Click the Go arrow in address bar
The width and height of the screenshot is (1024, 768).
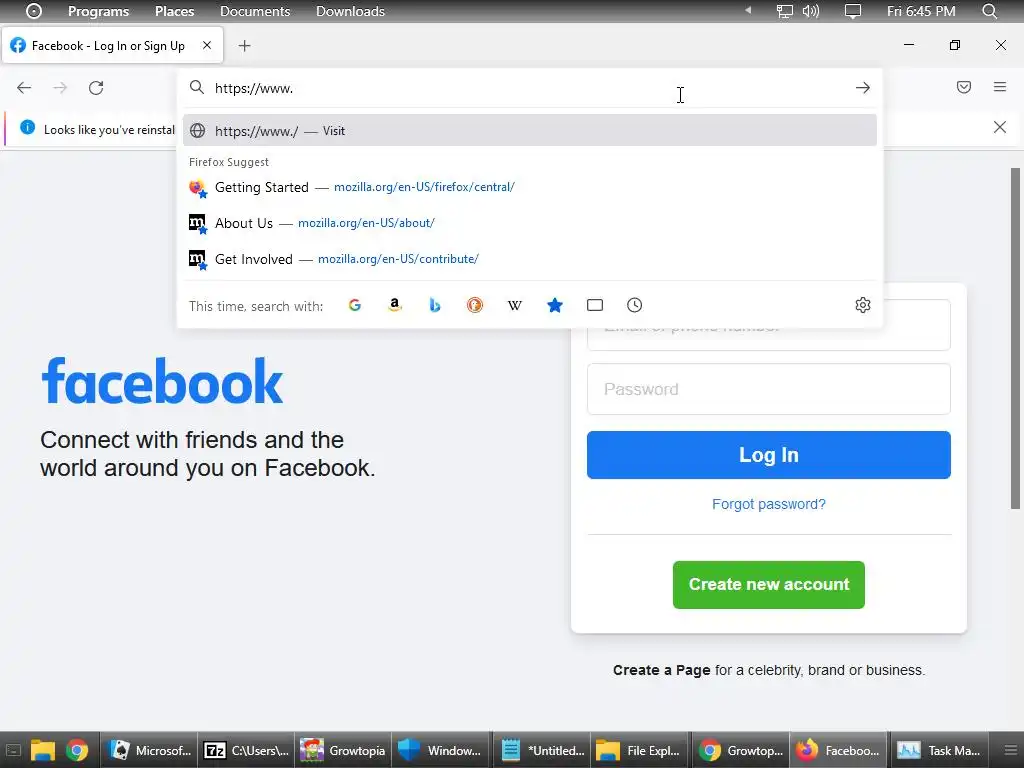863,88
